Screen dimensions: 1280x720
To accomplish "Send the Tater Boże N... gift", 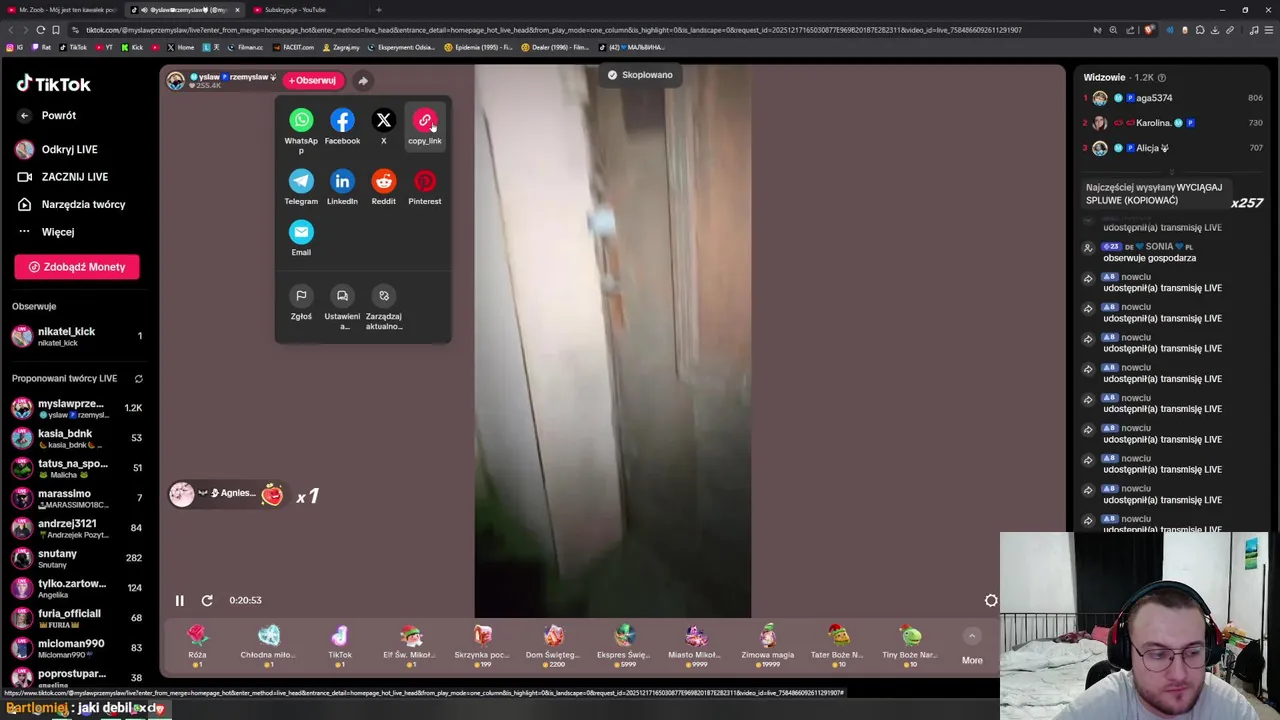I will [x=838, y=645].
